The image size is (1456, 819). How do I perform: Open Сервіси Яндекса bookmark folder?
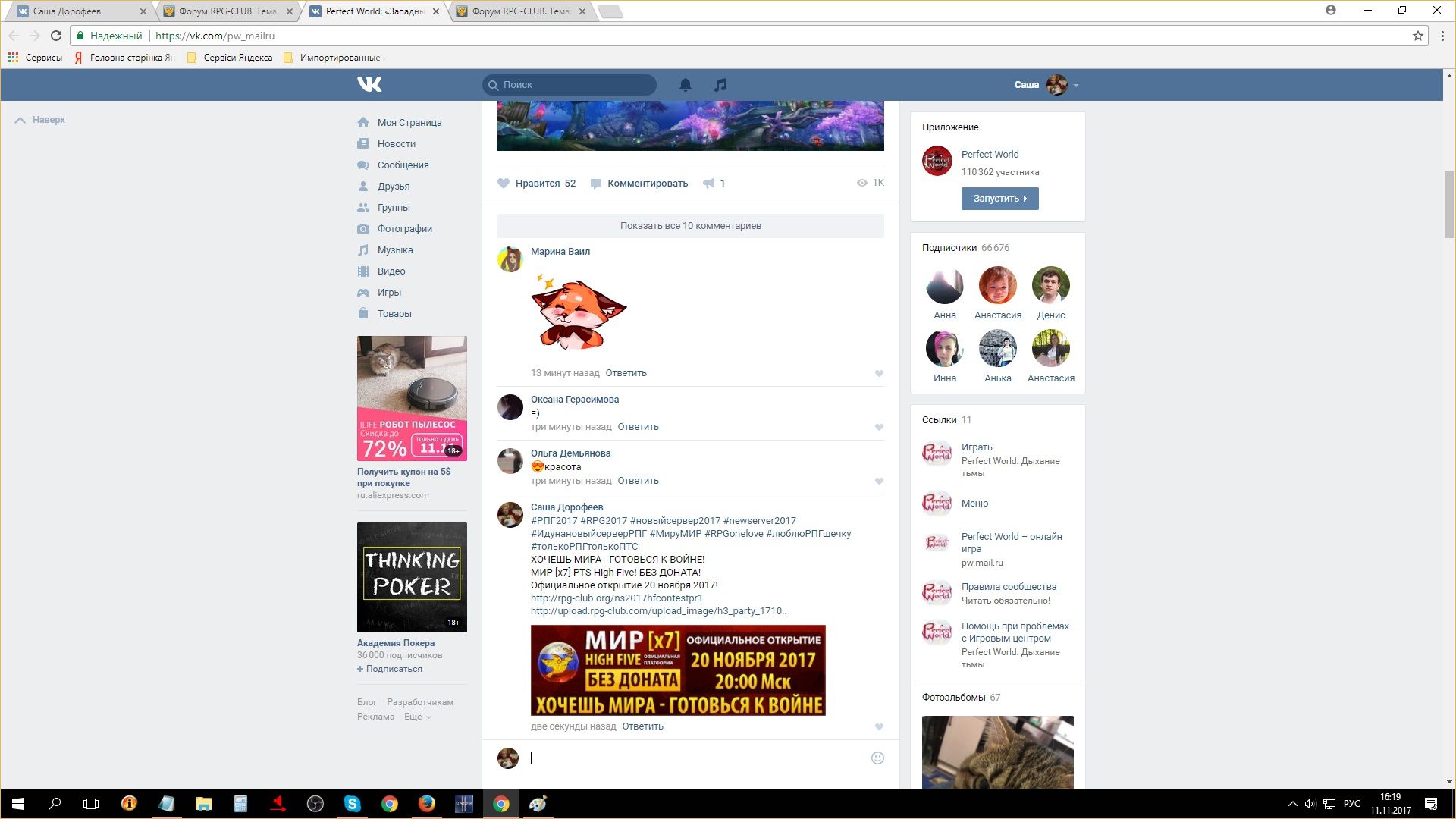(229, 58)
